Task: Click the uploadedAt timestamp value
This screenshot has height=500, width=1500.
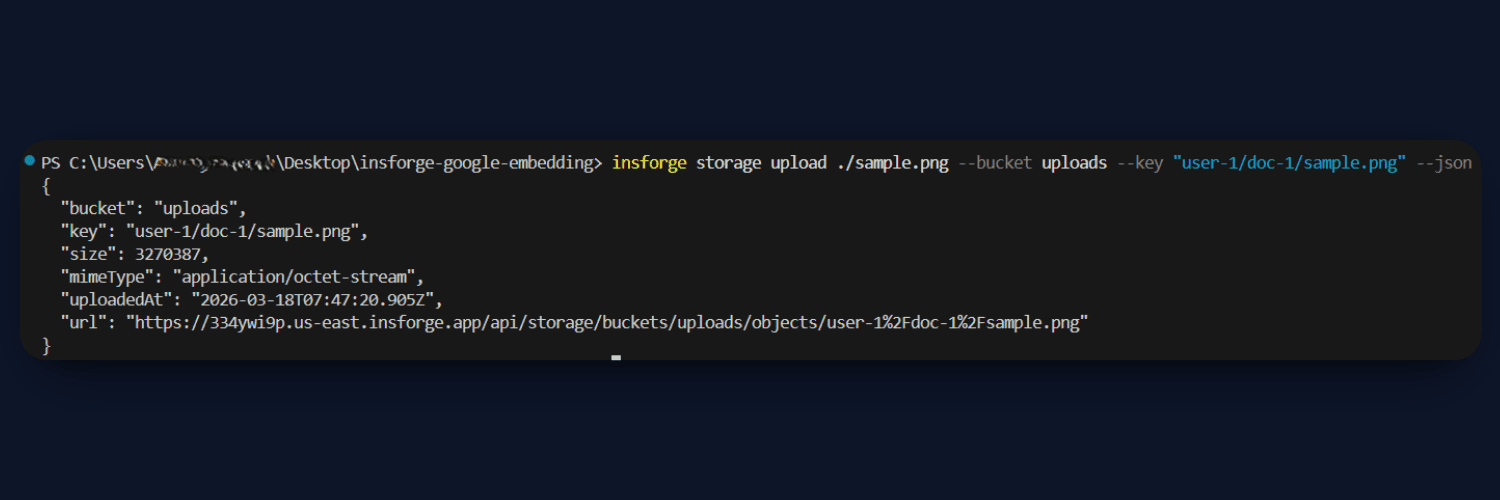Action: (316, 300)
